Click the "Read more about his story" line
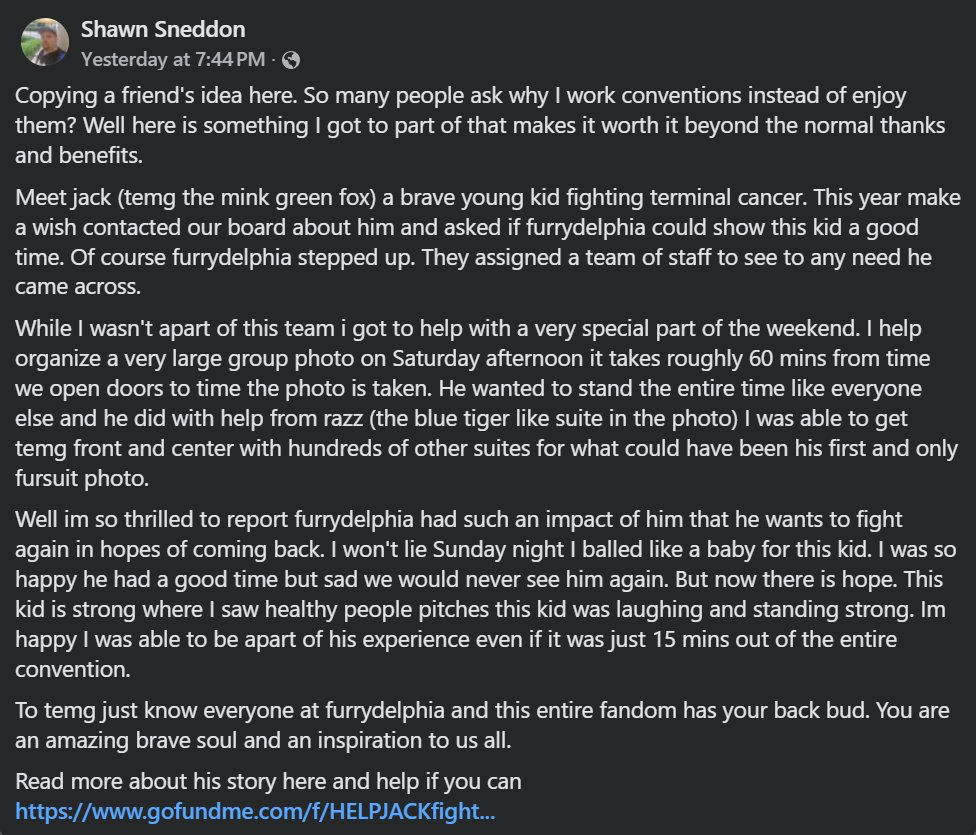Viewport: 976px width, 835px height. tap(269, 782)
